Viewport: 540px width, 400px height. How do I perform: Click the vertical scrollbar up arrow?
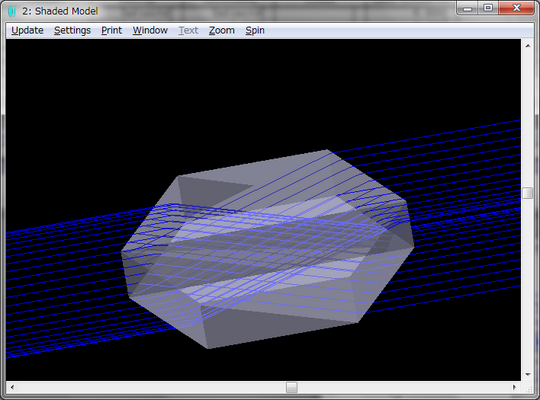click(528, 45)
